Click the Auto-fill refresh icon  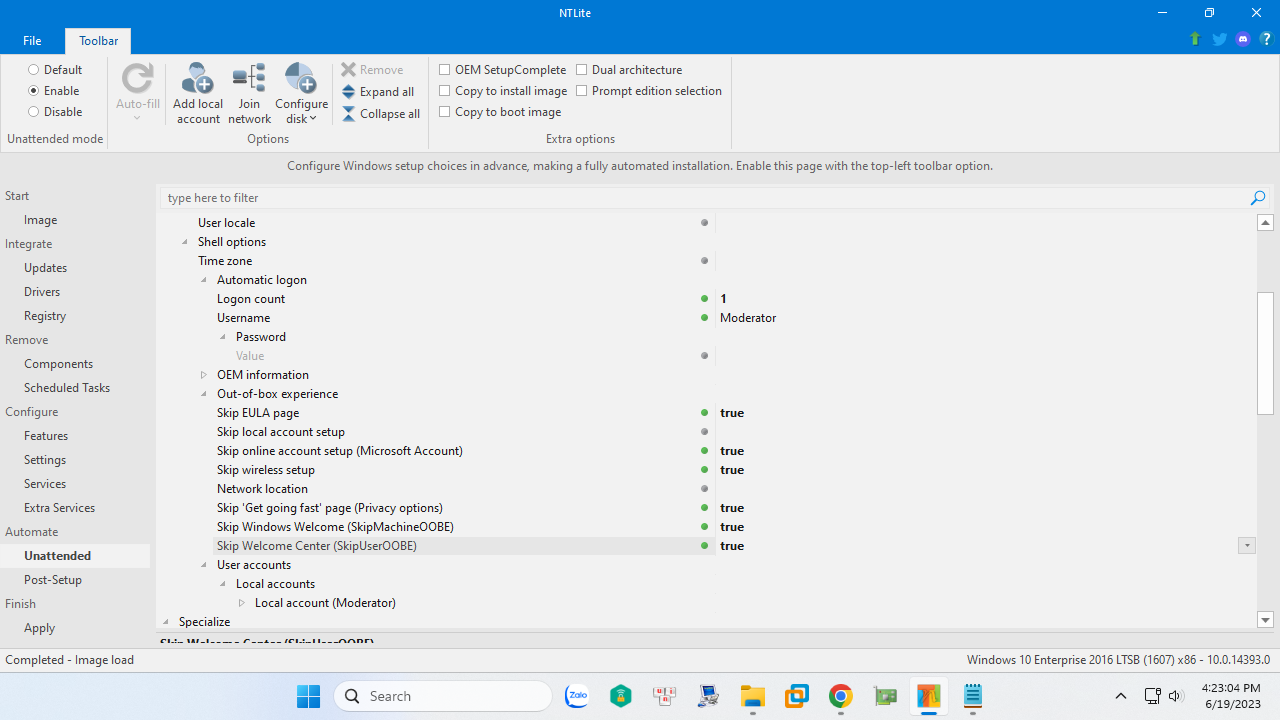[138, 78]
